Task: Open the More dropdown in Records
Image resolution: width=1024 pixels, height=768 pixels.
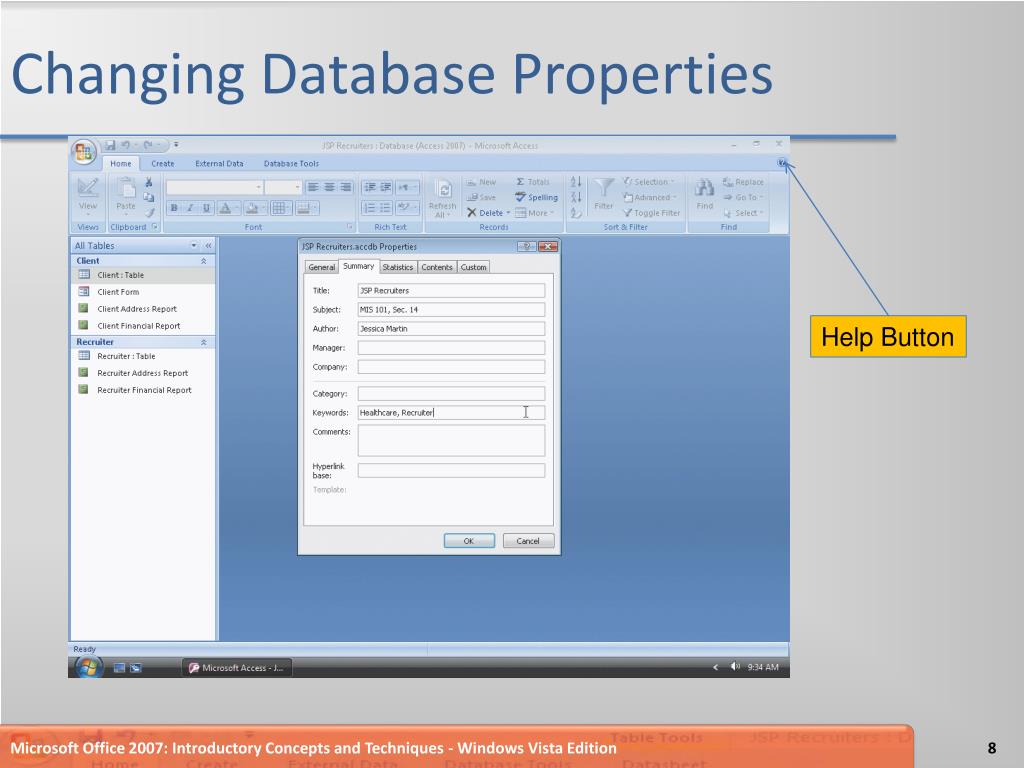Action: coord(535,213)
